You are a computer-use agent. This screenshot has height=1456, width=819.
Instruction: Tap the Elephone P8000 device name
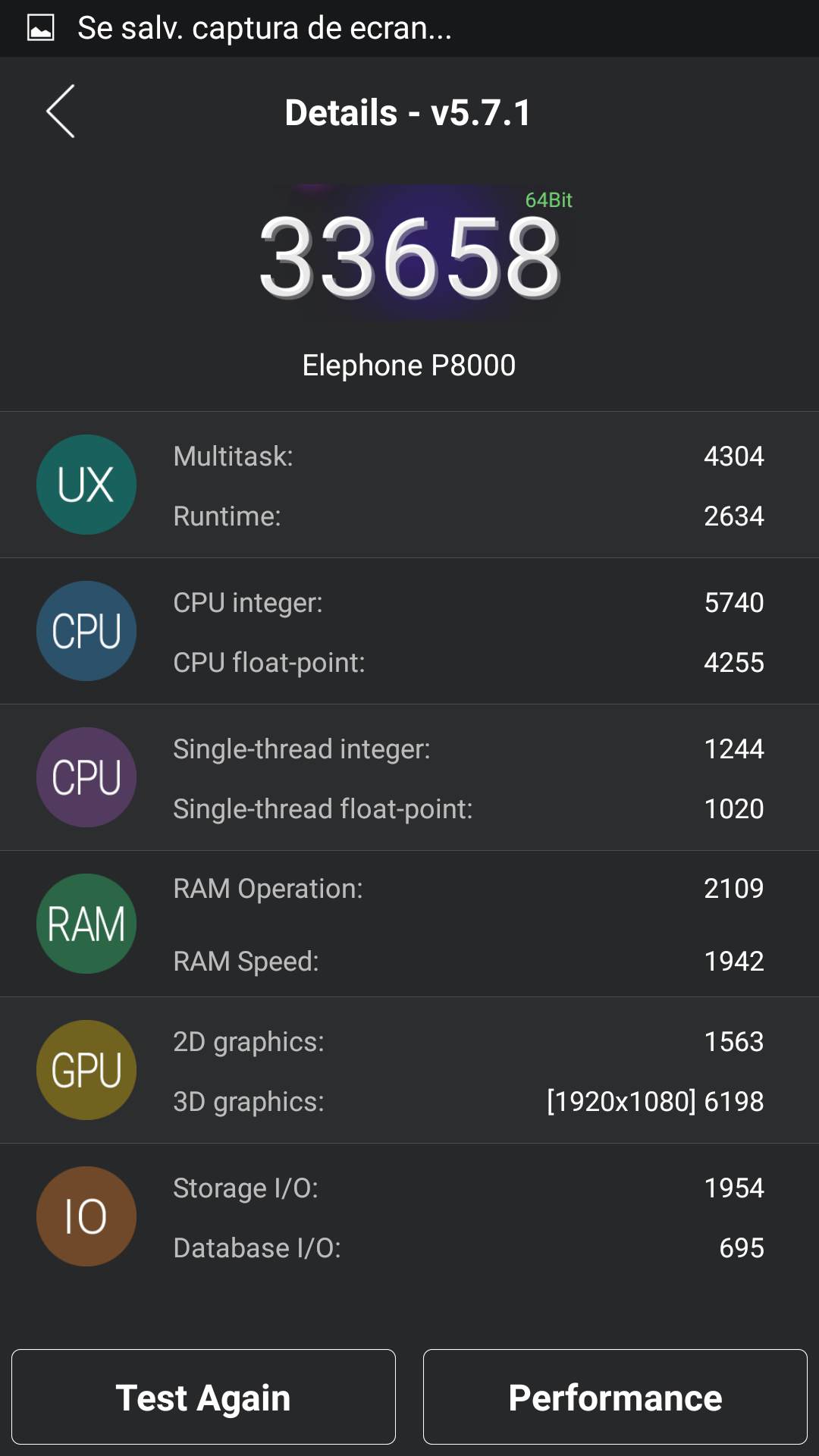click(x=409, y=366)
